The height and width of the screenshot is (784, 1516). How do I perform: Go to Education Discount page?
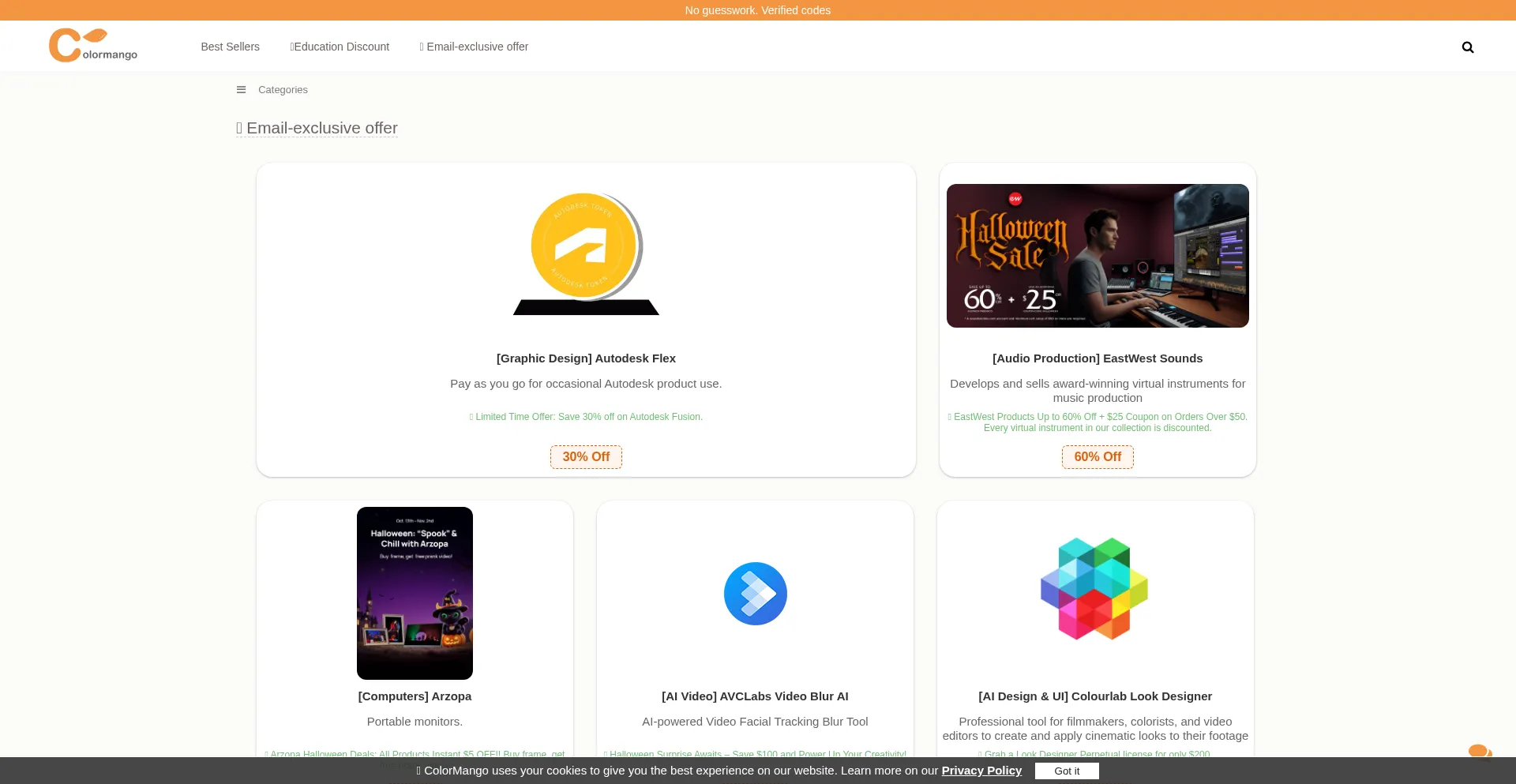point(340,47)
